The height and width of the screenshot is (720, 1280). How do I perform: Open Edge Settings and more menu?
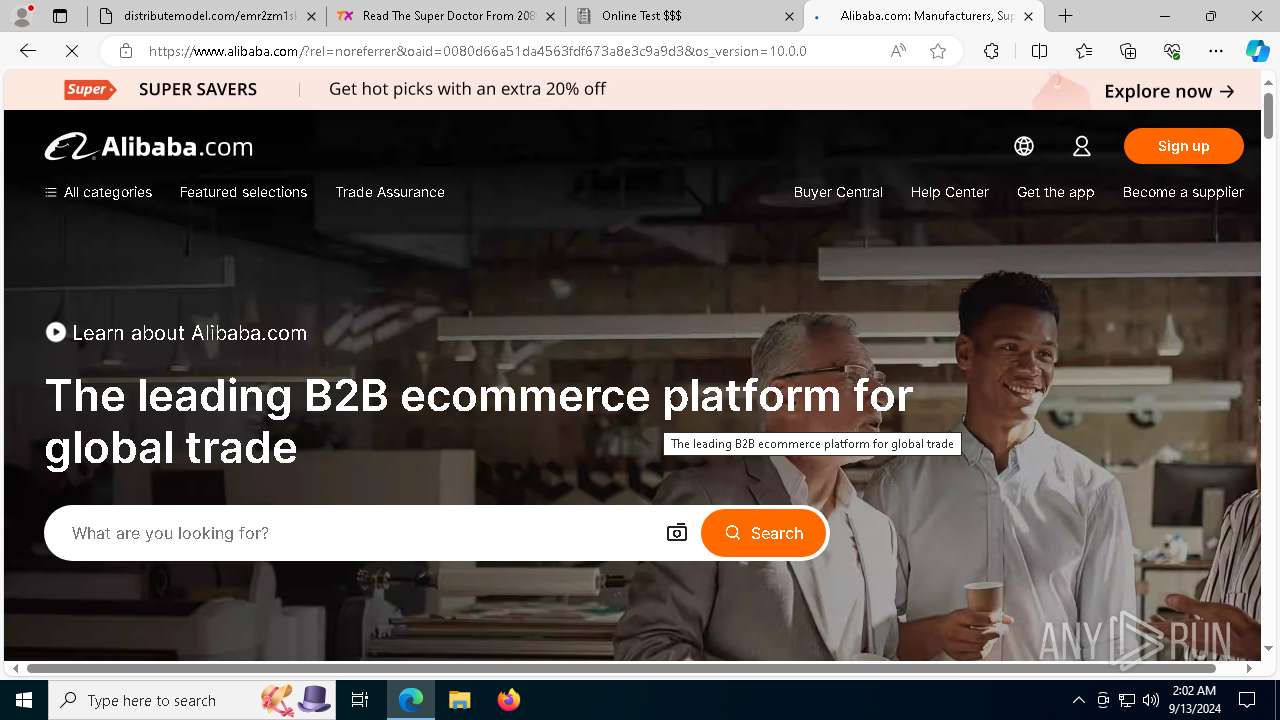click(x=1216, y=51)
